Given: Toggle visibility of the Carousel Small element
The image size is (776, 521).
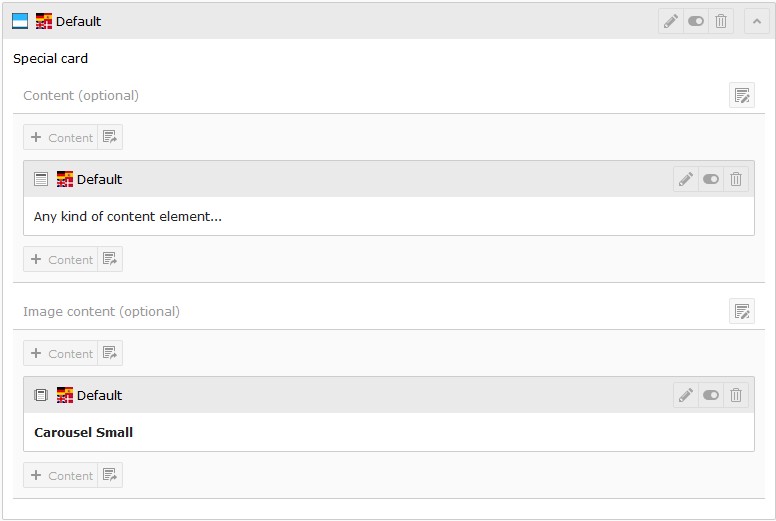Looking at the screenshot, I should 711,395.
